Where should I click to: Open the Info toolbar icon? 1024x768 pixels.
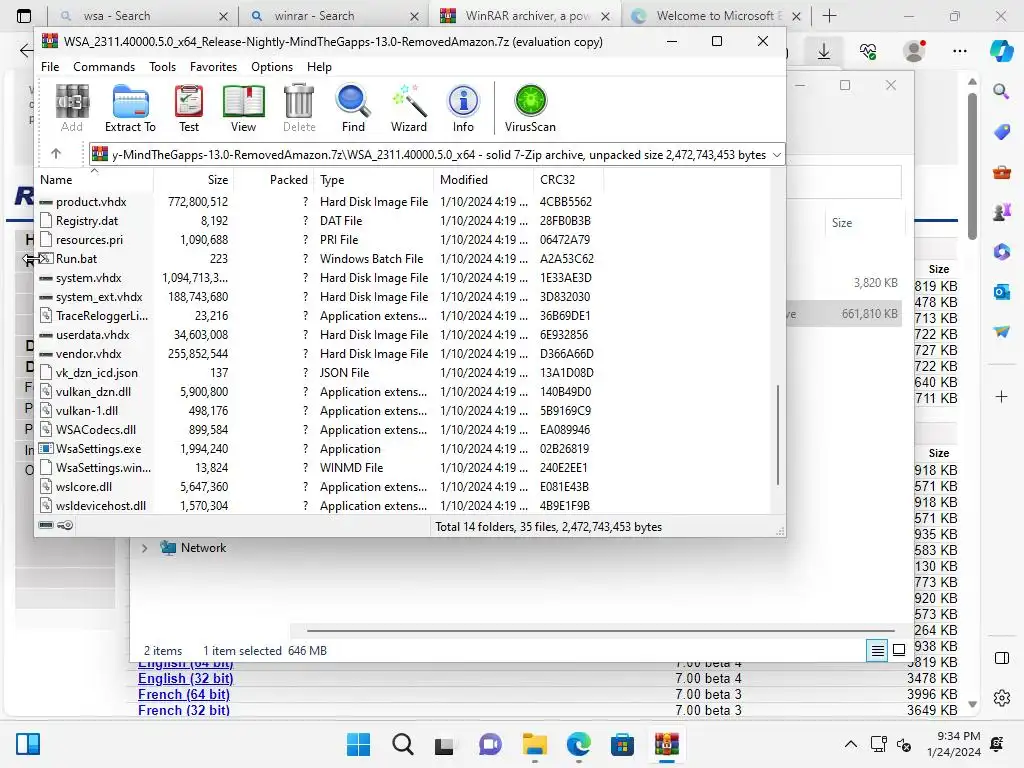[x=463, y=108]
